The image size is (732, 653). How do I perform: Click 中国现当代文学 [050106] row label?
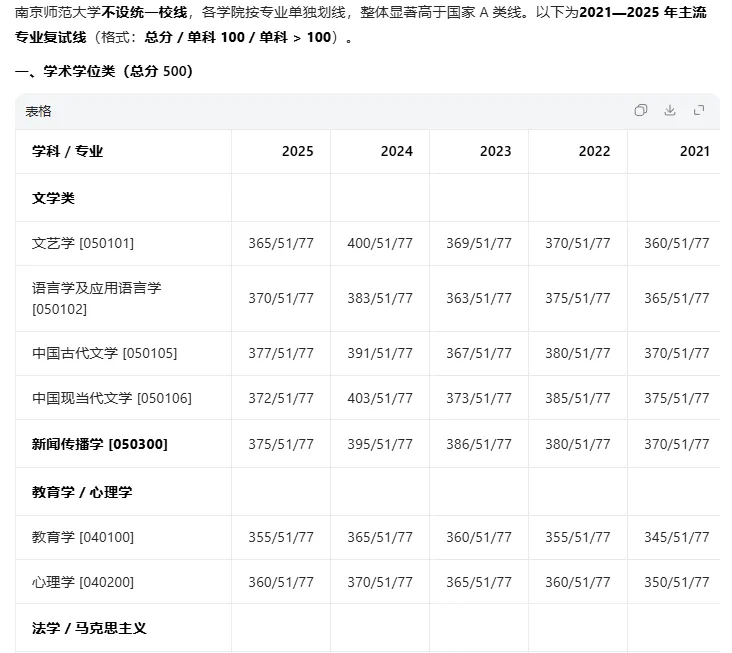(112, 398)
